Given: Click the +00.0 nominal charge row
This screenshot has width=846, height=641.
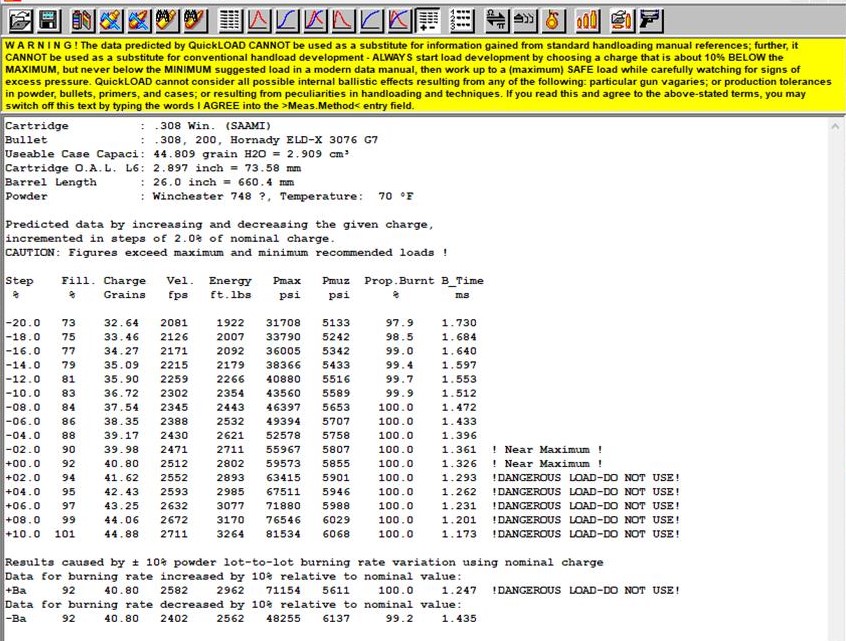Looking at the screenshot, I should click(x=300, y=464).
